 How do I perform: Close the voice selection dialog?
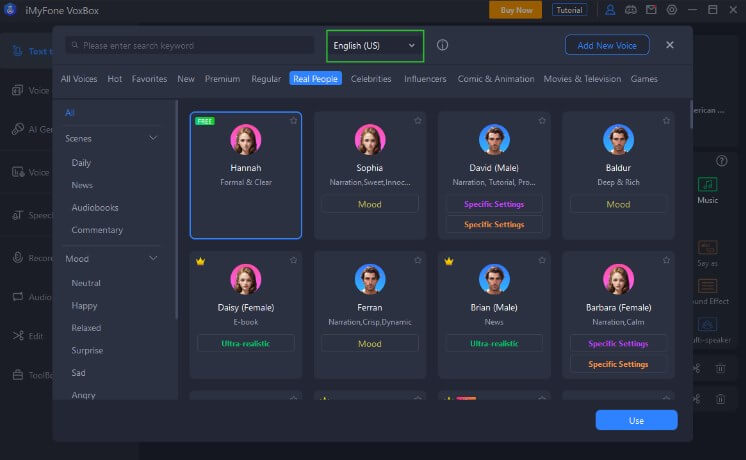[x=670, y=45]
